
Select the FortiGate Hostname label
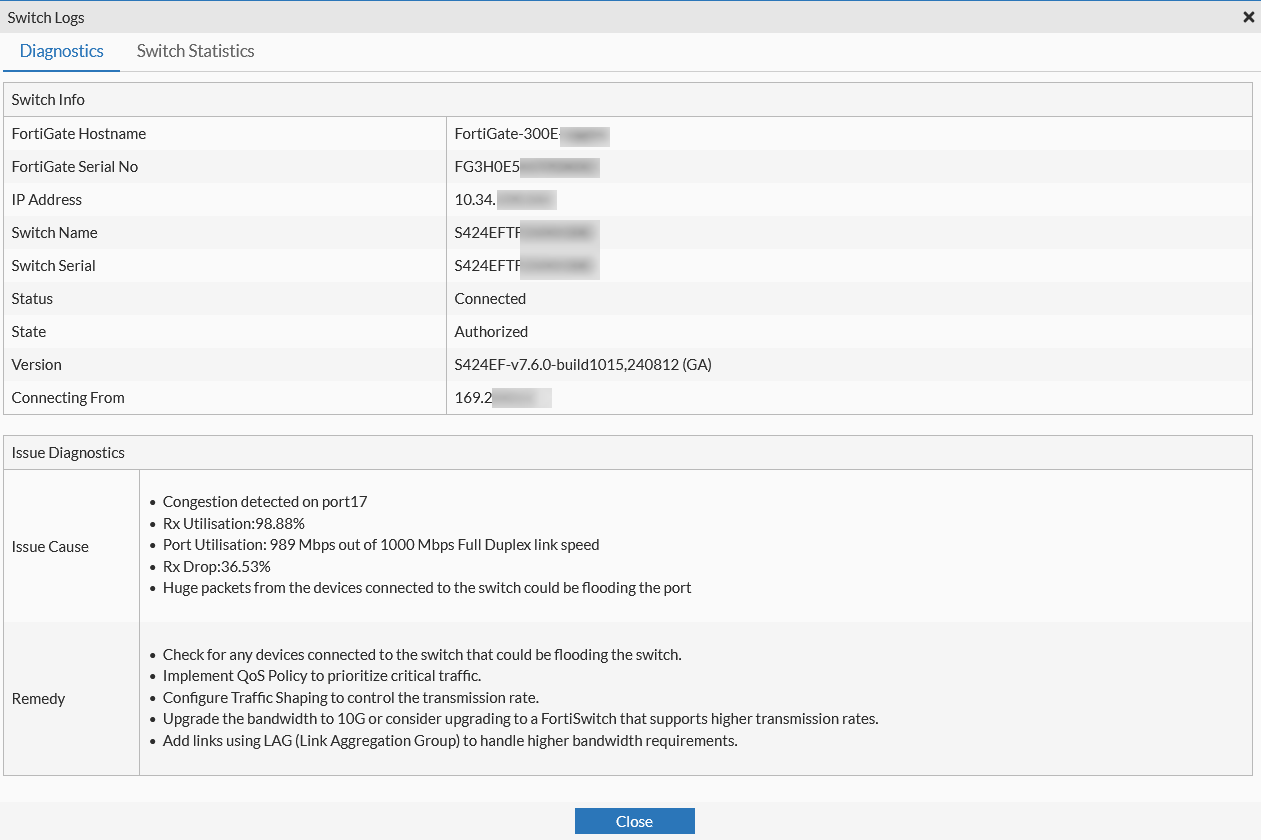coord(79,134)
